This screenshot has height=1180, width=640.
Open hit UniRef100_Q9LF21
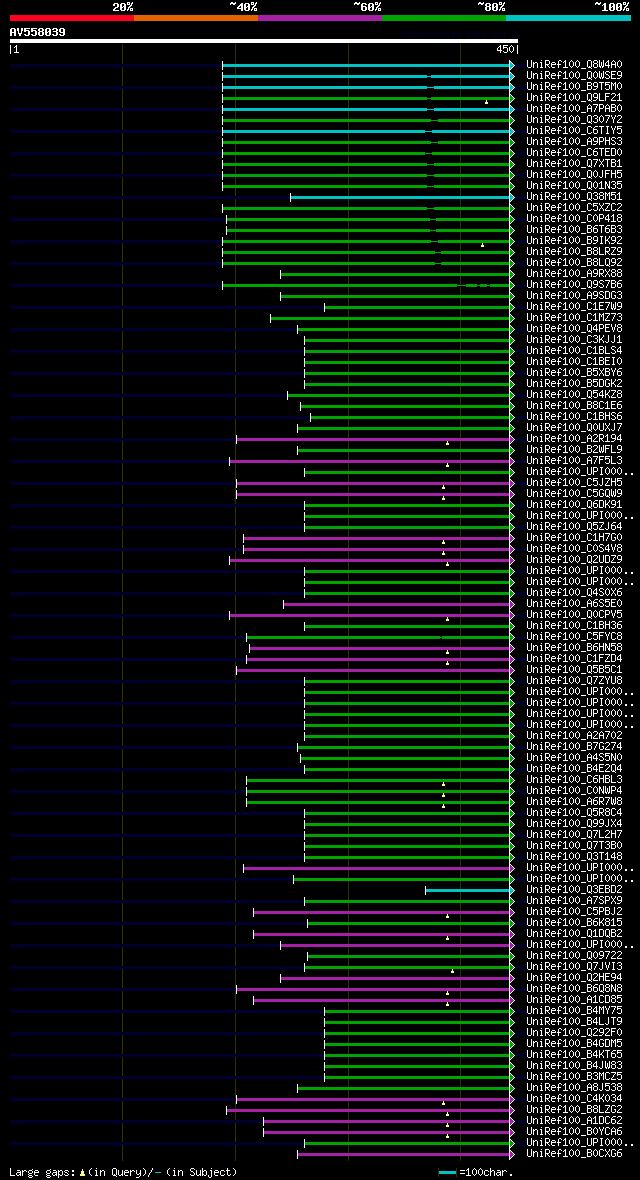574,98
